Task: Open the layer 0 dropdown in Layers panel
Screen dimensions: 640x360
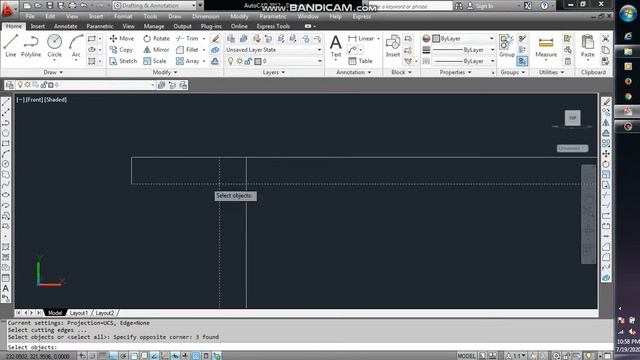Action: click(x=273, y=61)
